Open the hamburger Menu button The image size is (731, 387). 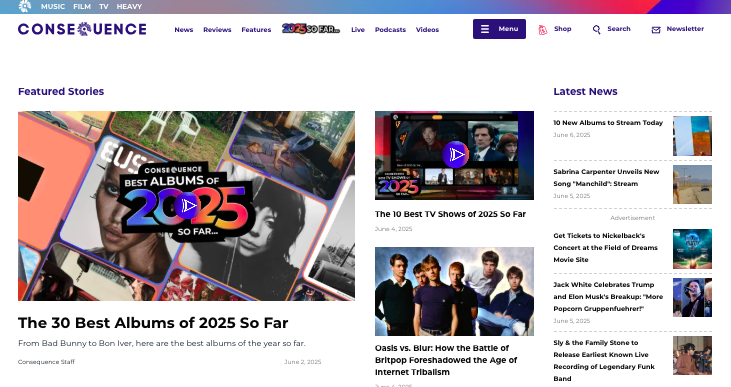tap(499, 29)
